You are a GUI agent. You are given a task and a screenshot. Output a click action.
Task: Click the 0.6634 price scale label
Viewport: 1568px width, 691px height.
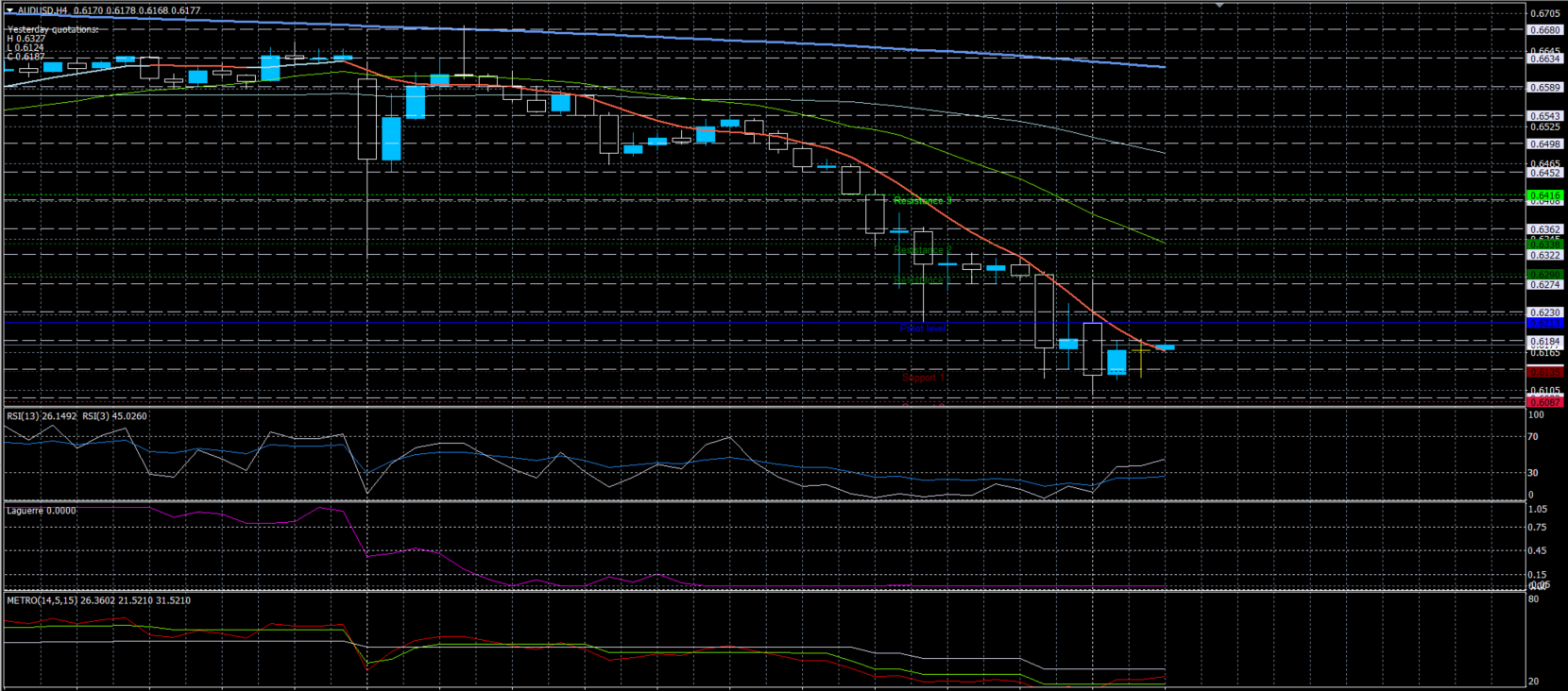[x=1545, y=59]
